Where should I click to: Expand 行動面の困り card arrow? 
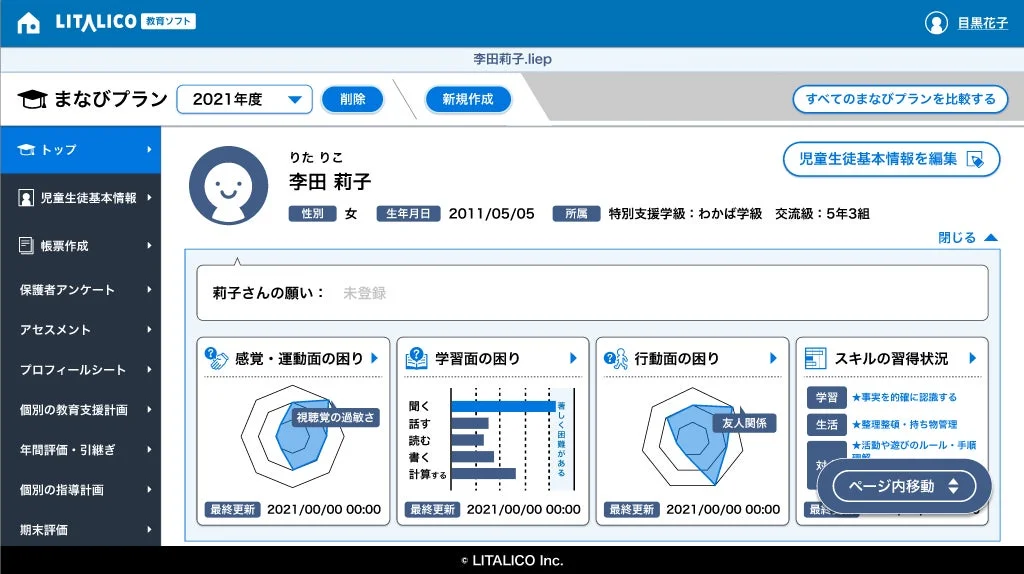tap(773, 358)
